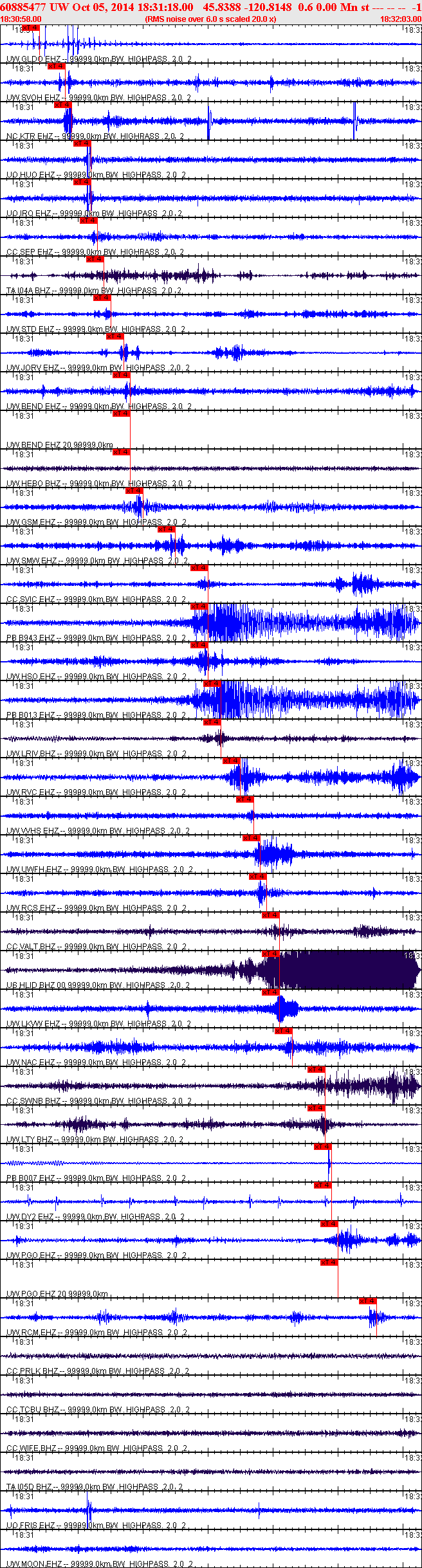The image size is (422, 1568).
Task: Click the CC.VALT BHZ station label
Action: tap(32, 947)
